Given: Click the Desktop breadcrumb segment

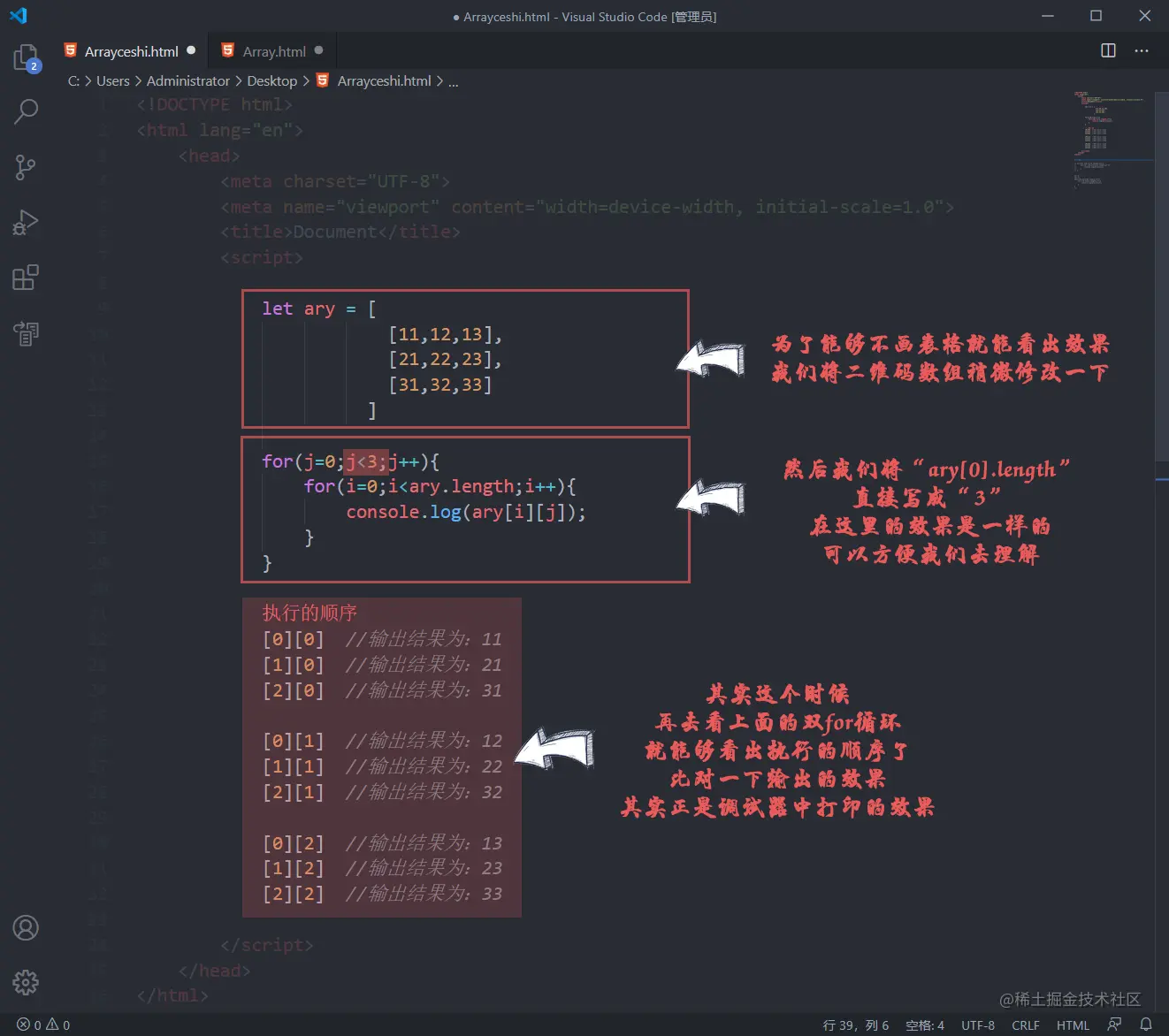Looking at the screenshot, I should [x=272, y=80].
